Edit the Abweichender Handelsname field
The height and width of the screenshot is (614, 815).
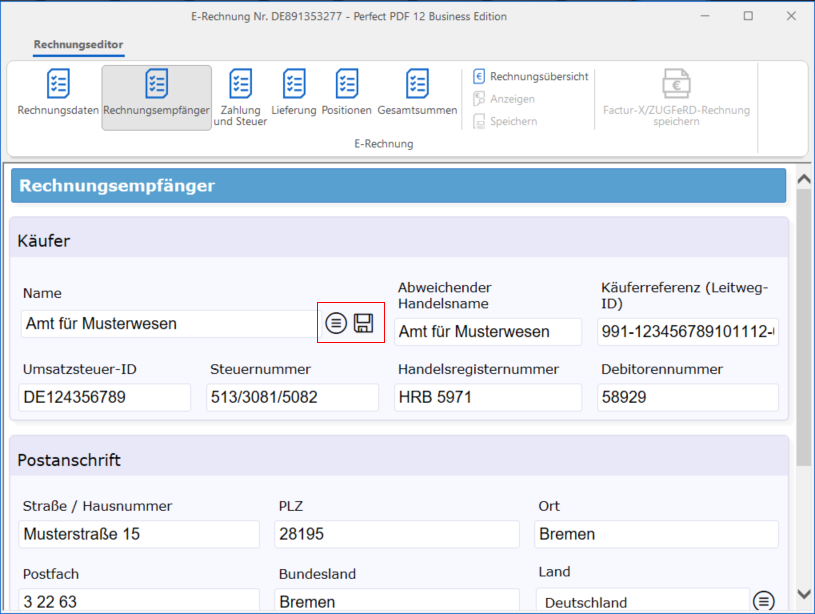(487, 332)
